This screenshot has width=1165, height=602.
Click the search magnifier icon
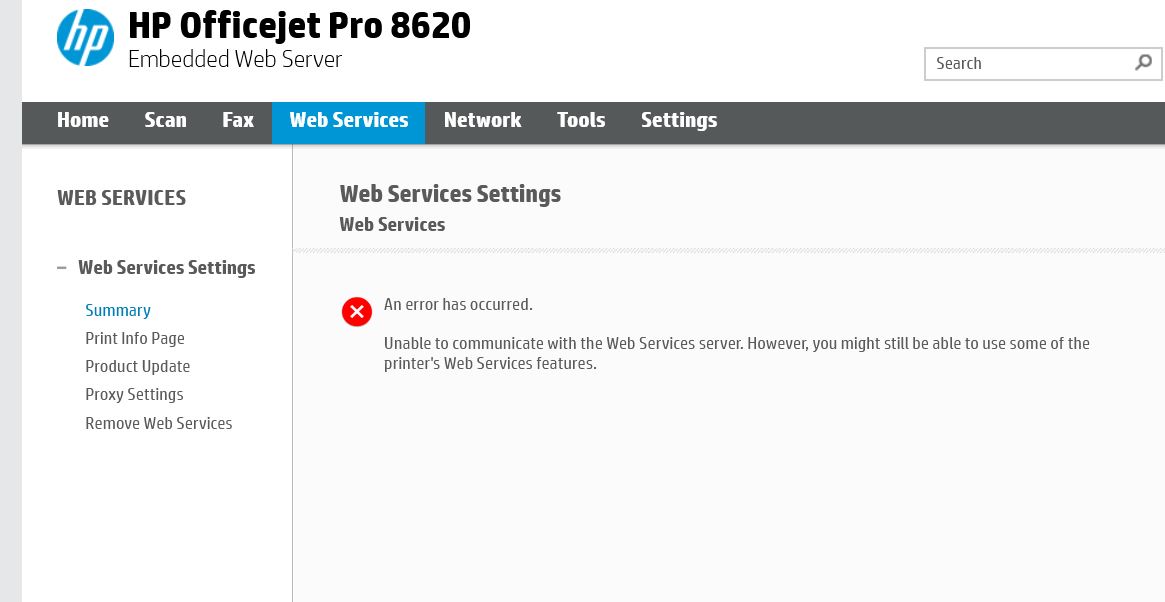1143,63
